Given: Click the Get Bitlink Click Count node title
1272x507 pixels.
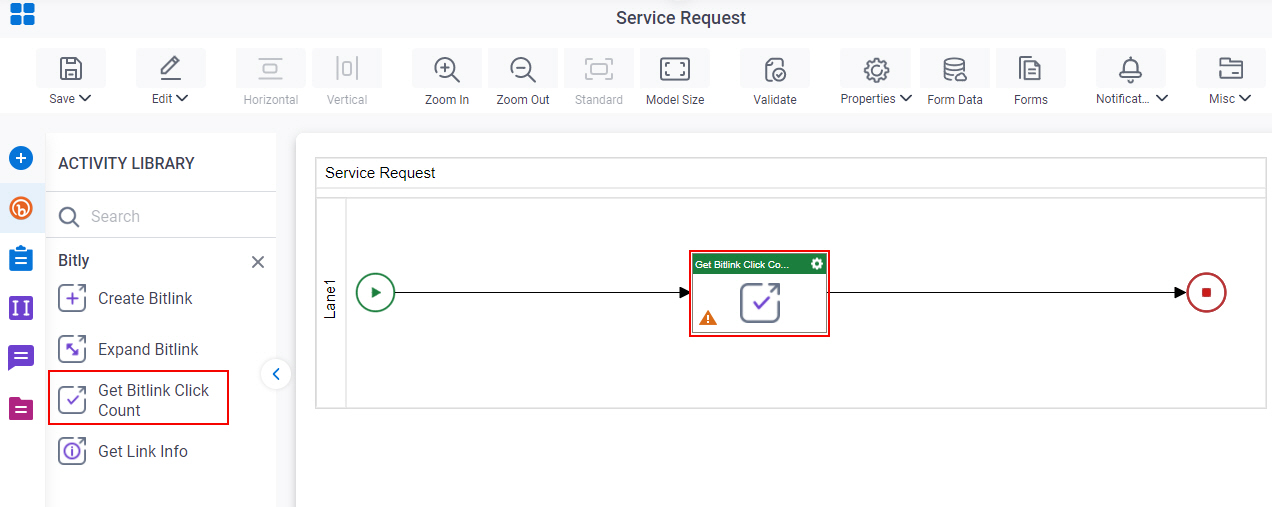Looking at the screenshot, I should click(x=742, y=264).
